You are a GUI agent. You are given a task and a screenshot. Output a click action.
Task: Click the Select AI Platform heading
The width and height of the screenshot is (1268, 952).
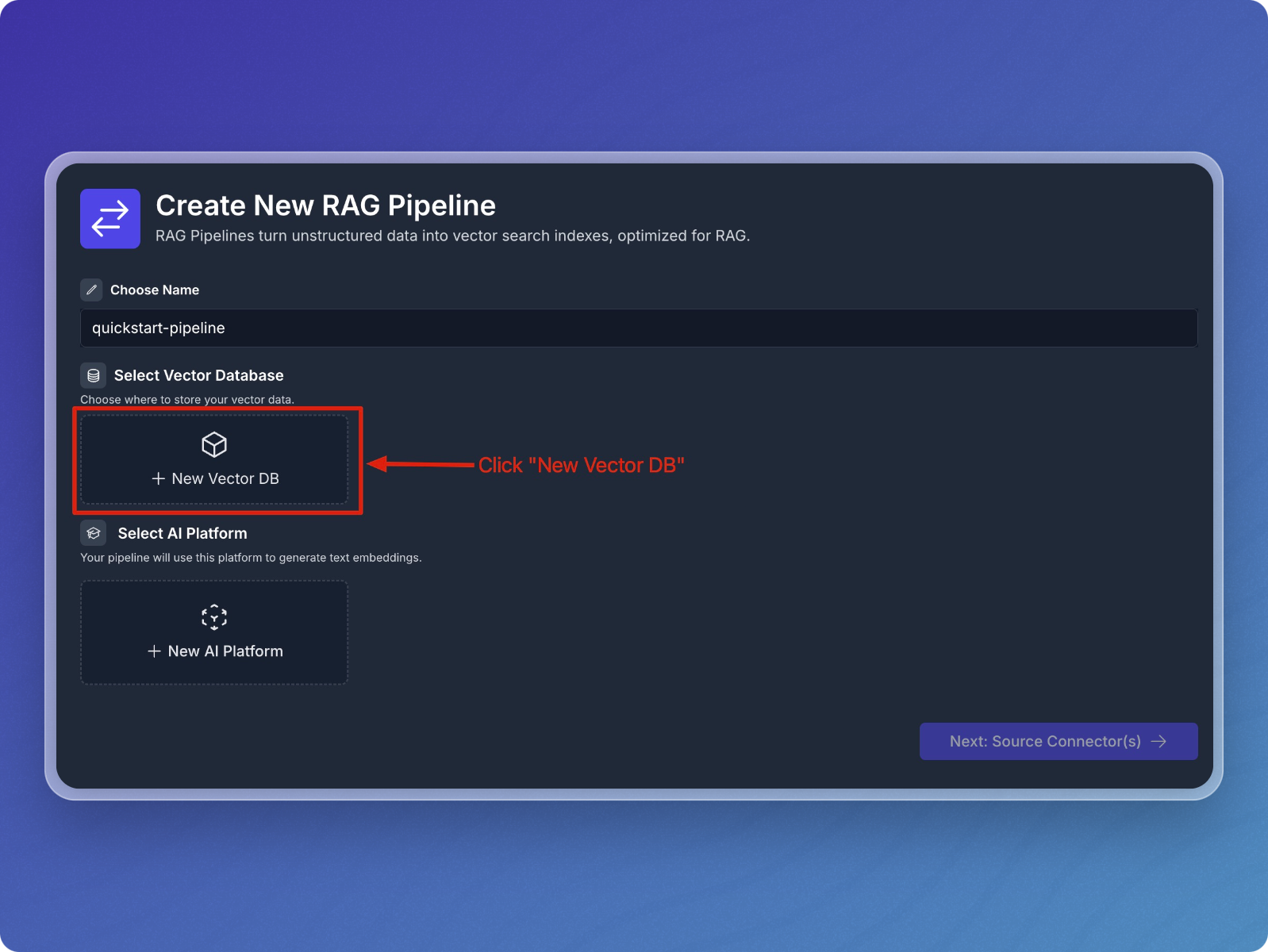point(183,533)
